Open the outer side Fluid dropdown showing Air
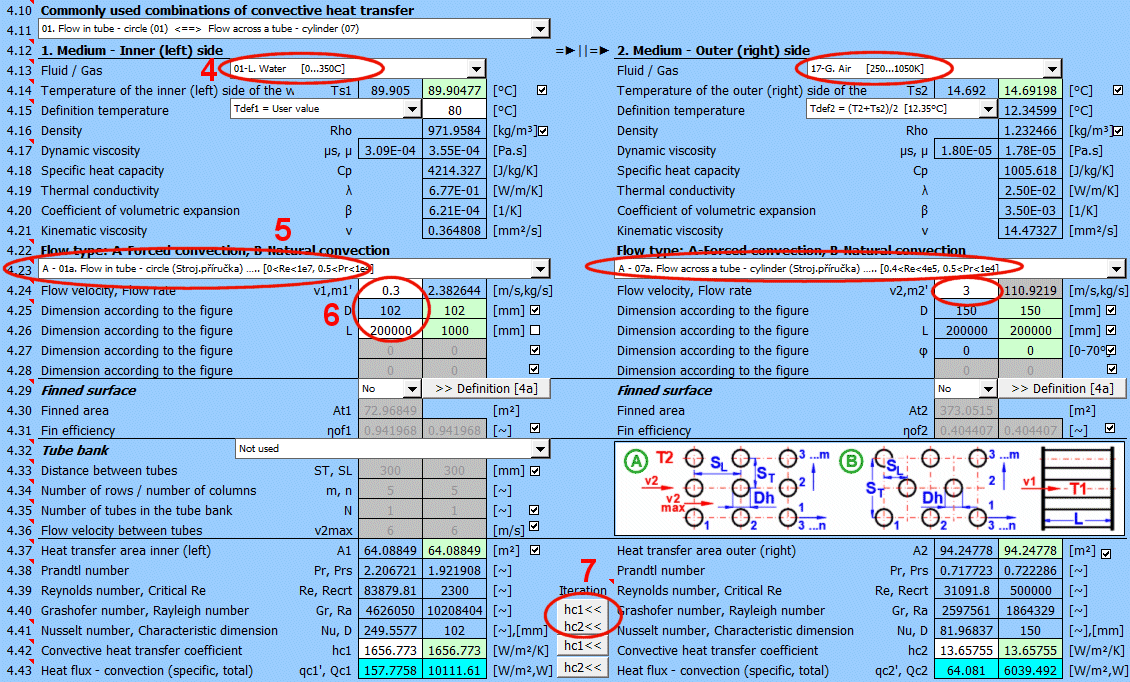Image resolution: width=1130 pixels, height=682 pixels. [1052, 69]
